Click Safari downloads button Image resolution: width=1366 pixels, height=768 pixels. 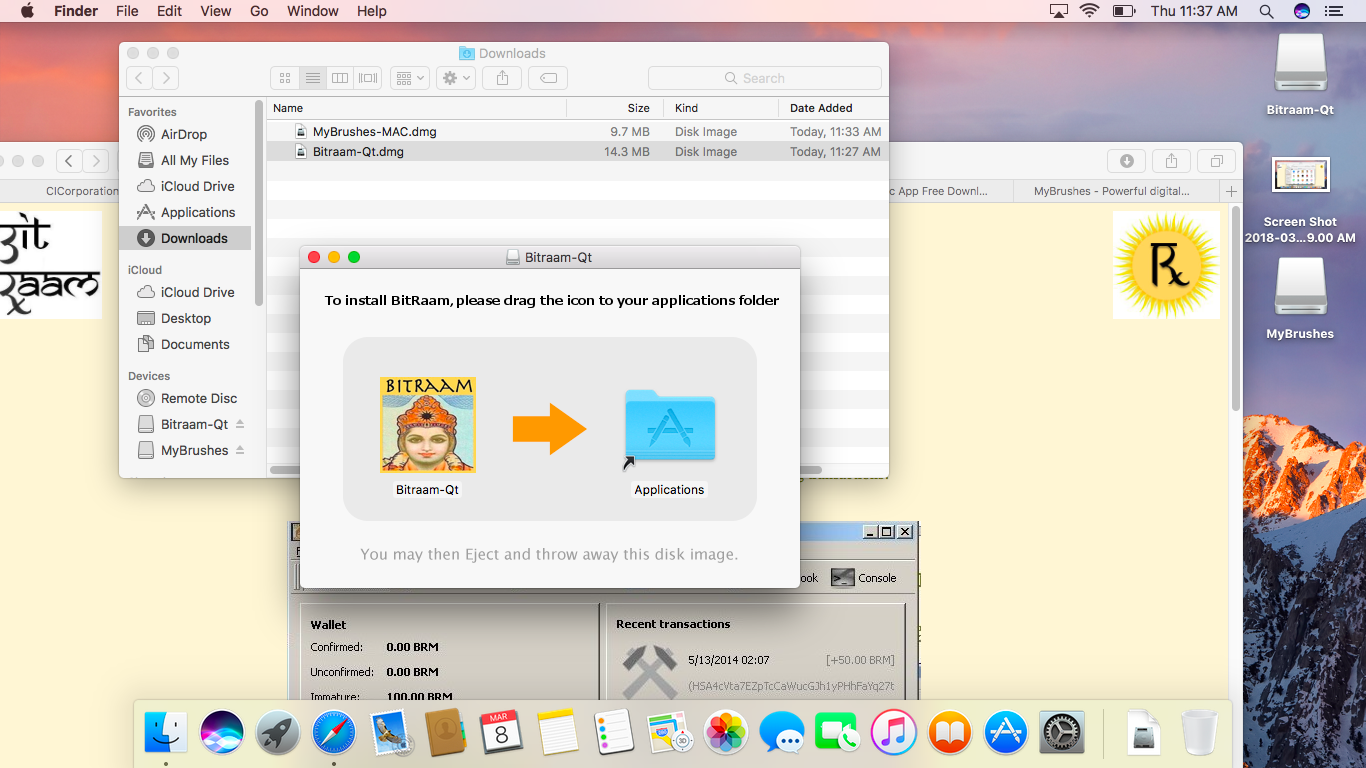[1126, 161]
